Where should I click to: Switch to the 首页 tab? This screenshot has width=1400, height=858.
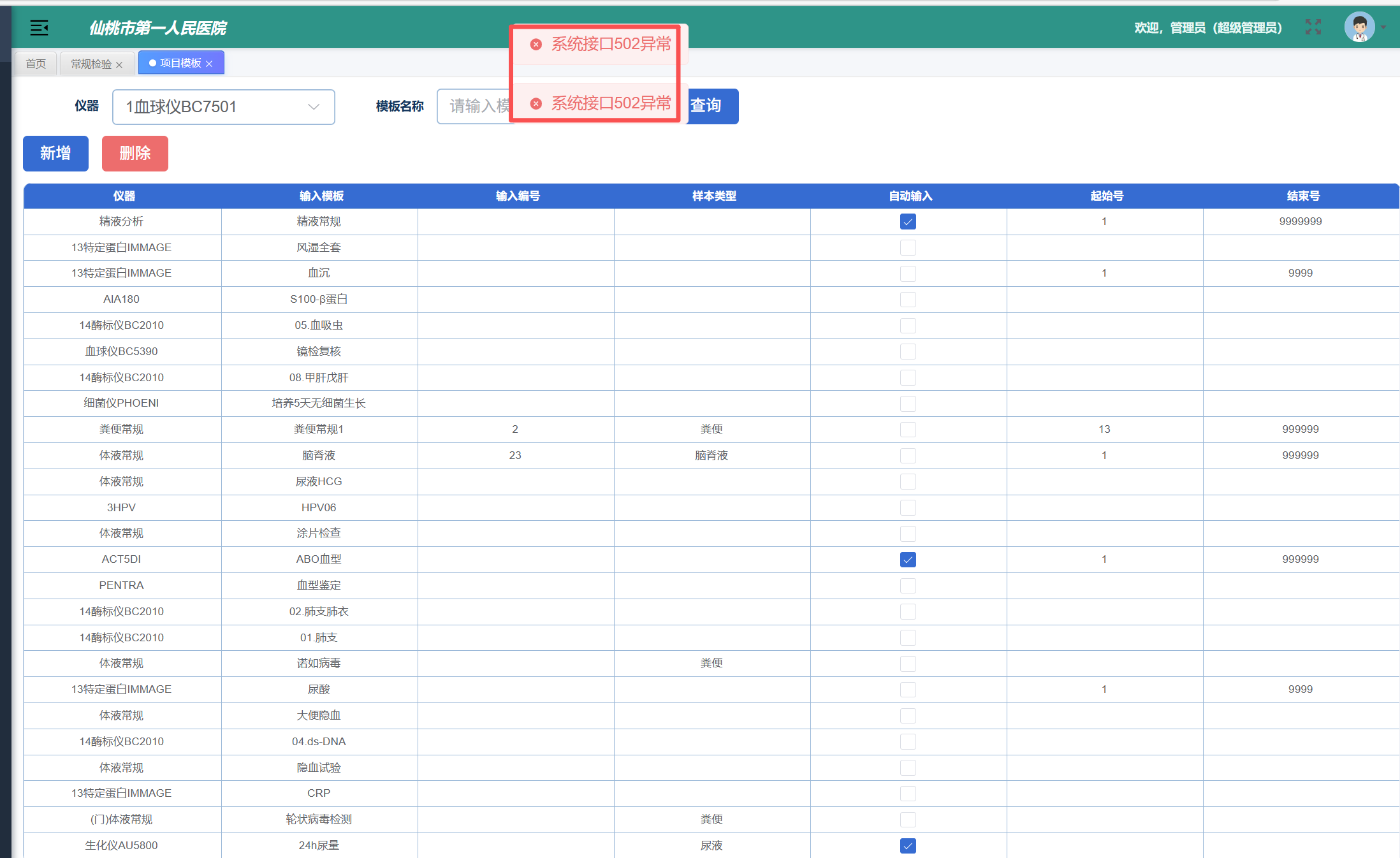[36, 64]
